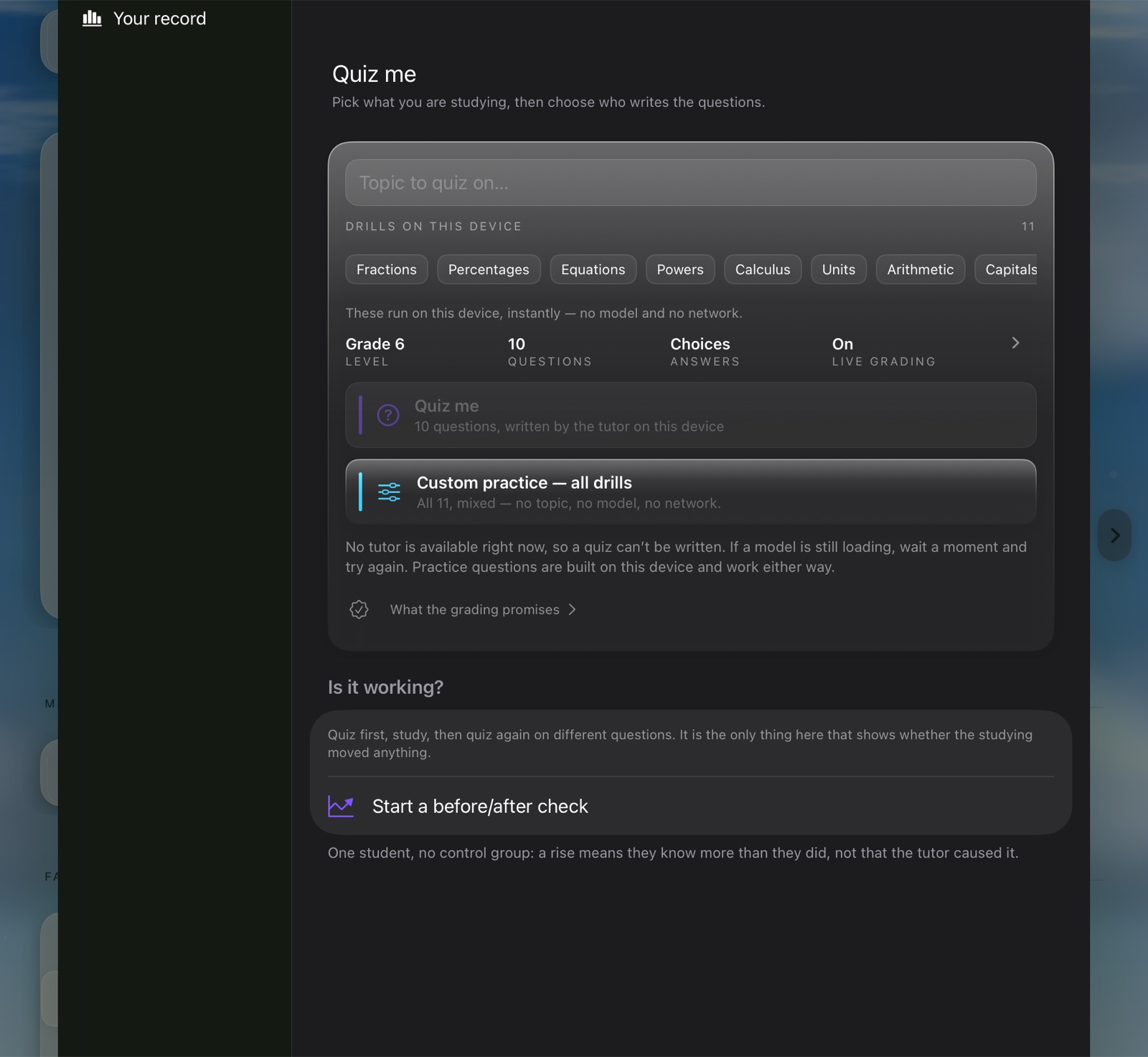Change the Choices answers setting

pos(705,352)
